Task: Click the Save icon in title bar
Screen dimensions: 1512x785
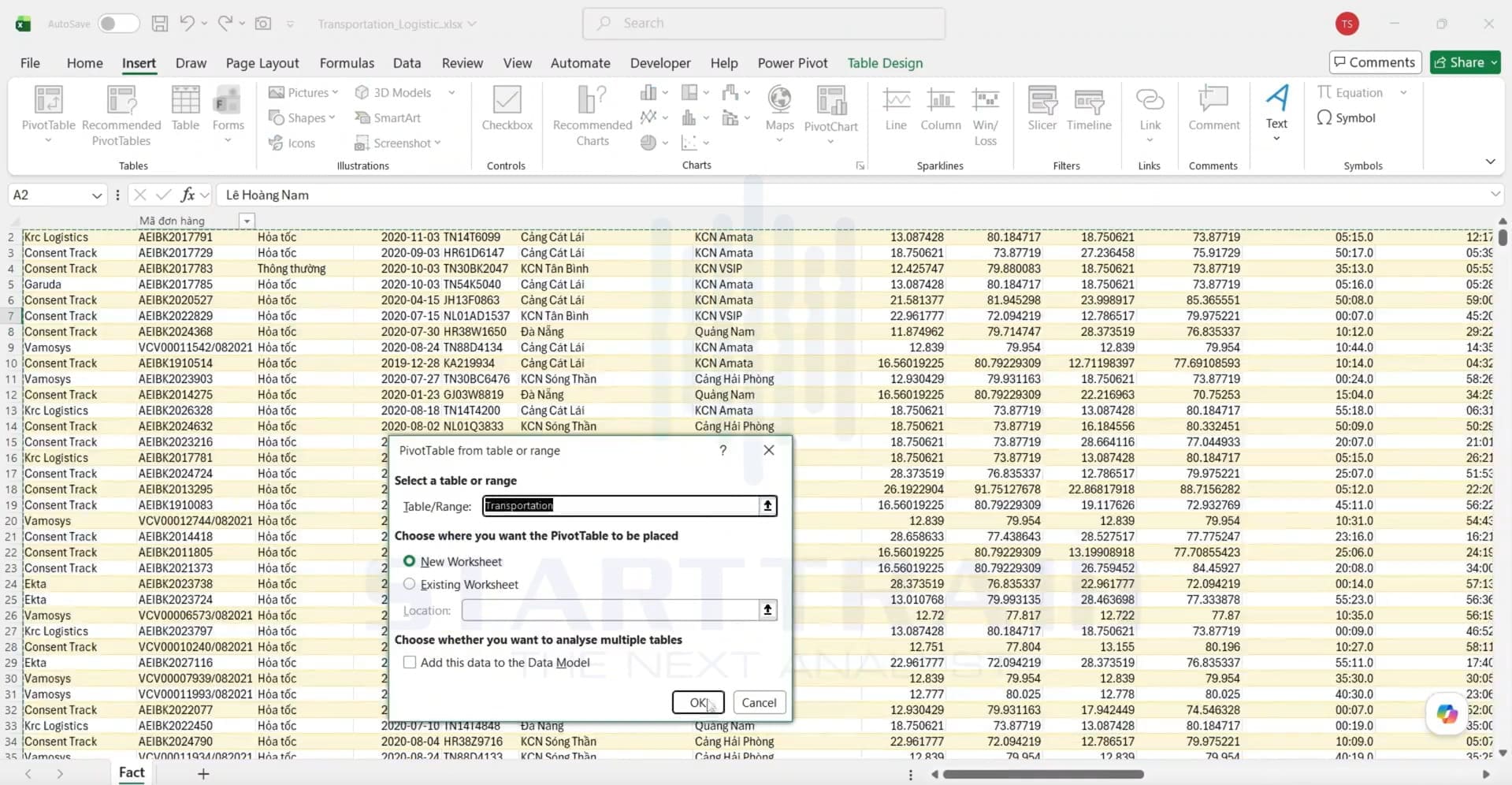Action: pyautogui.click(x=160, y=24)
